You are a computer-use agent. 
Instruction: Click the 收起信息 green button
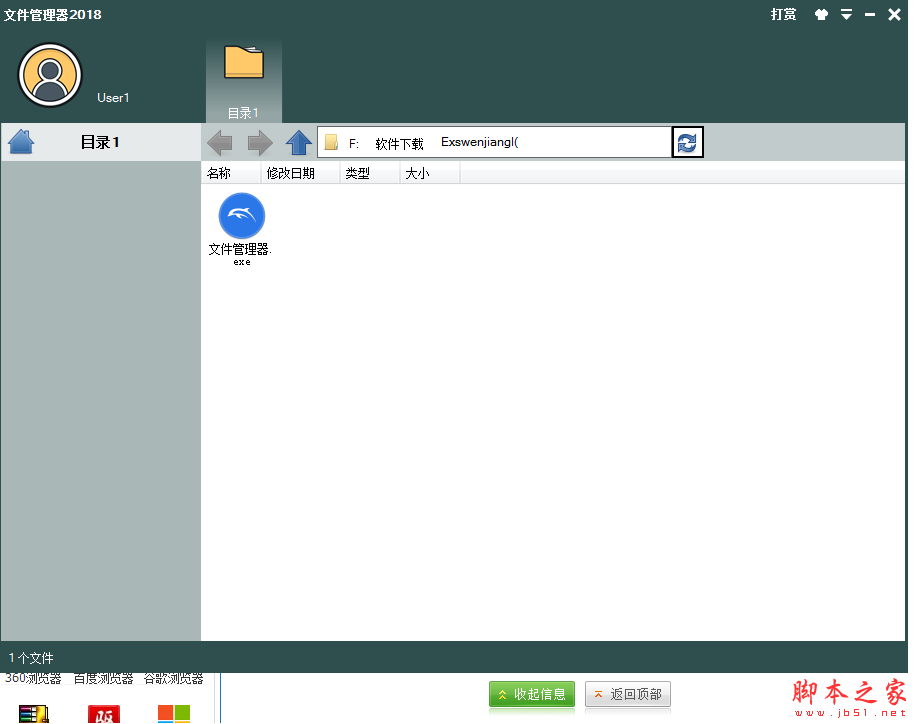[x=532, y=695]
